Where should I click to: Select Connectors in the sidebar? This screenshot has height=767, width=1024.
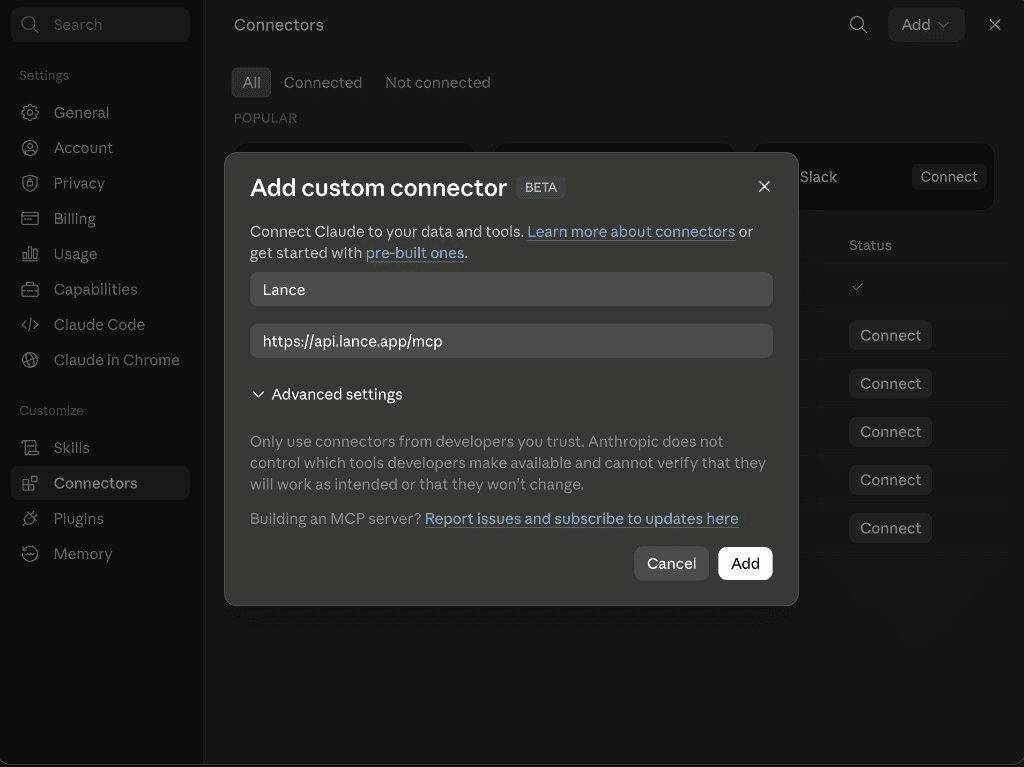(100, 483)
